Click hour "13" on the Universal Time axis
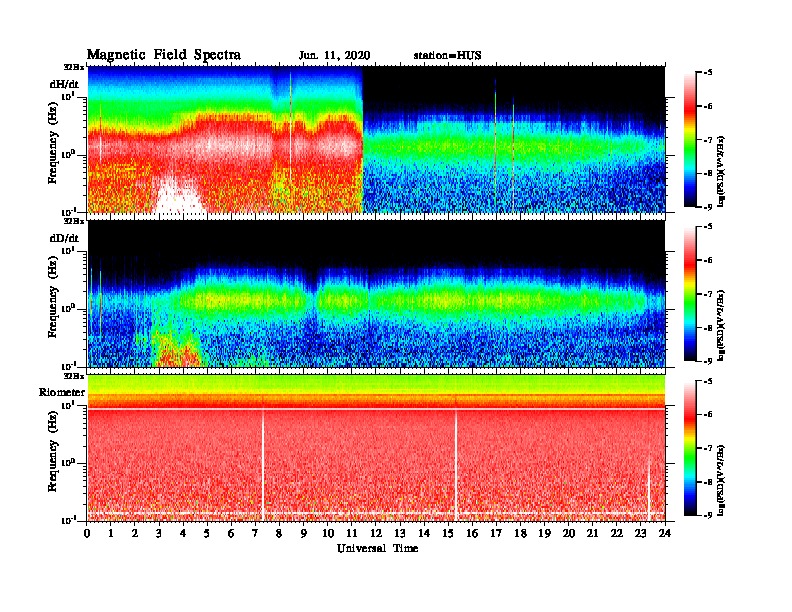 click(x=401, y=534)
